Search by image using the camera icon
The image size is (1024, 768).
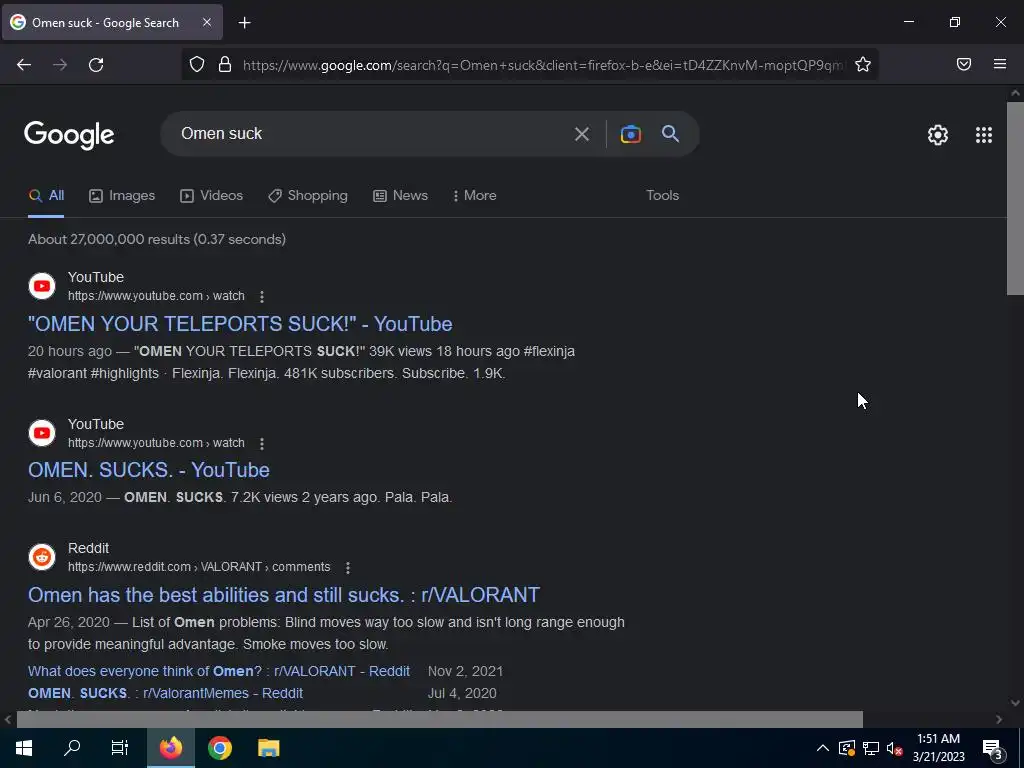click(630, 135)
